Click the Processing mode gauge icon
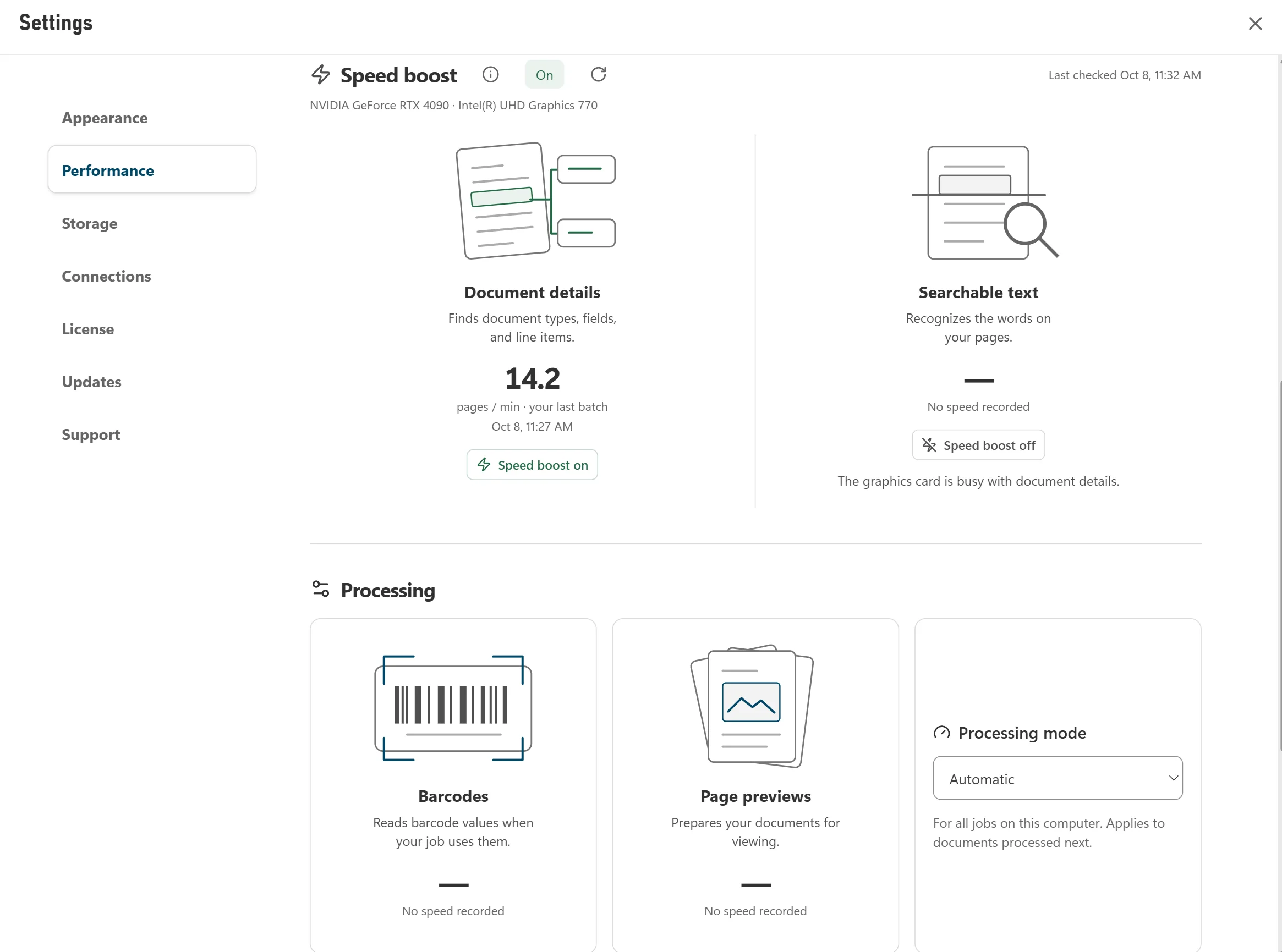The width and height of the screenshot is (1282, 952). pos(941,733)
